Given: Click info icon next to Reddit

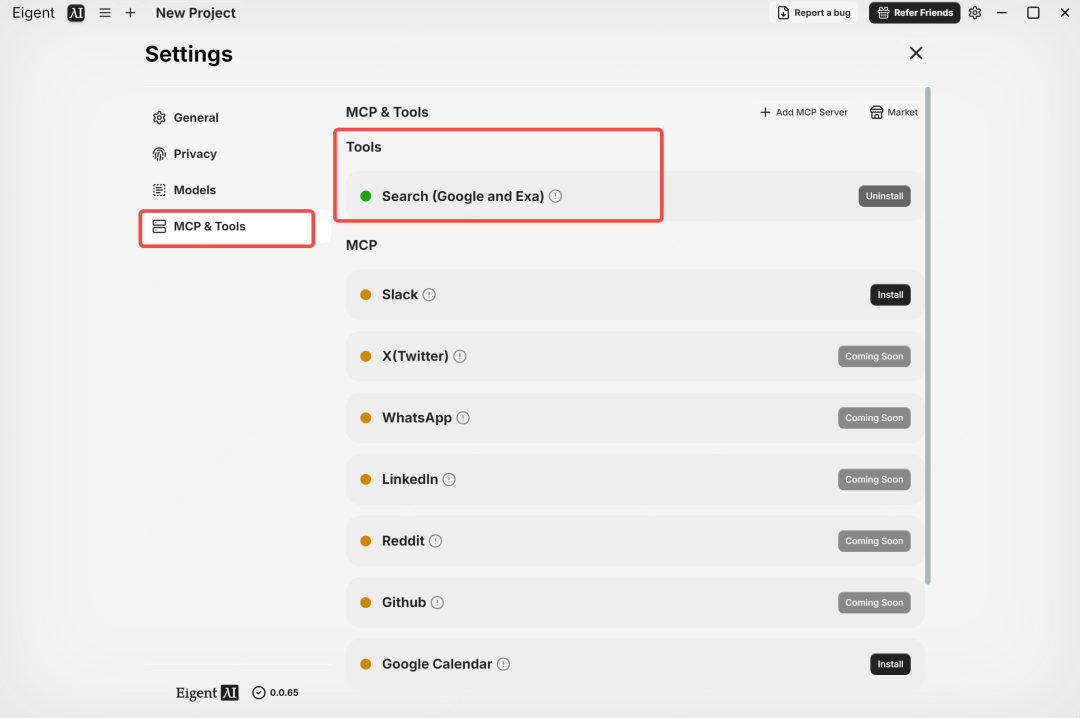Looking at the screenshot, I should [435, 541].
